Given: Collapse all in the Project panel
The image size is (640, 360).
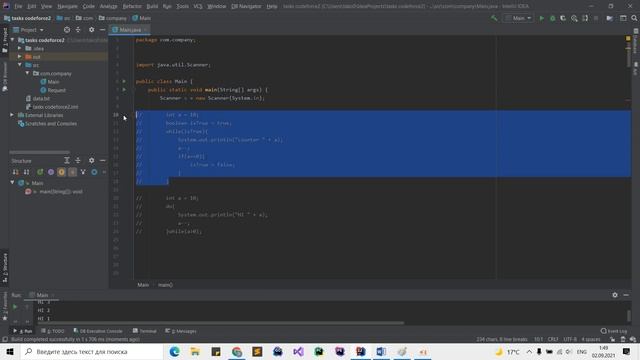Looking at the screenshot, I should (x=78, y=30).
